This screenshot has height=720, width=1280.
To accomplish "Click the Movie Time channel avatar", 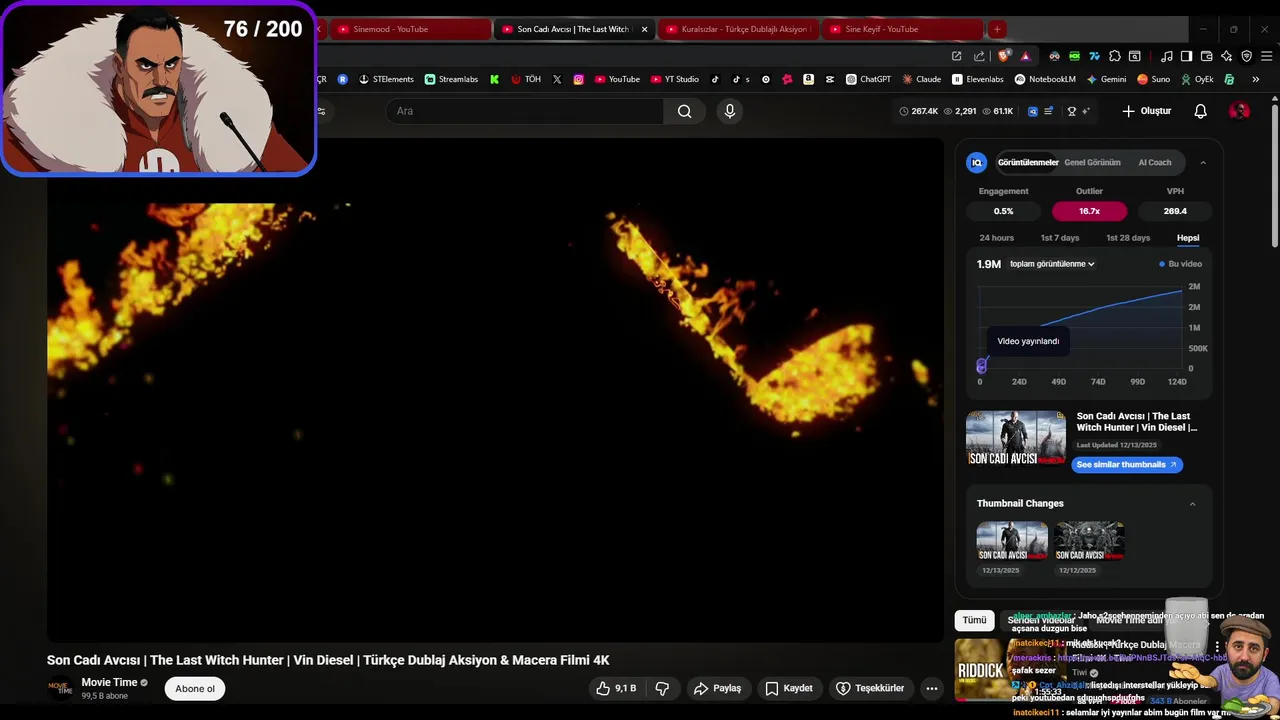I will coord(61,688).
